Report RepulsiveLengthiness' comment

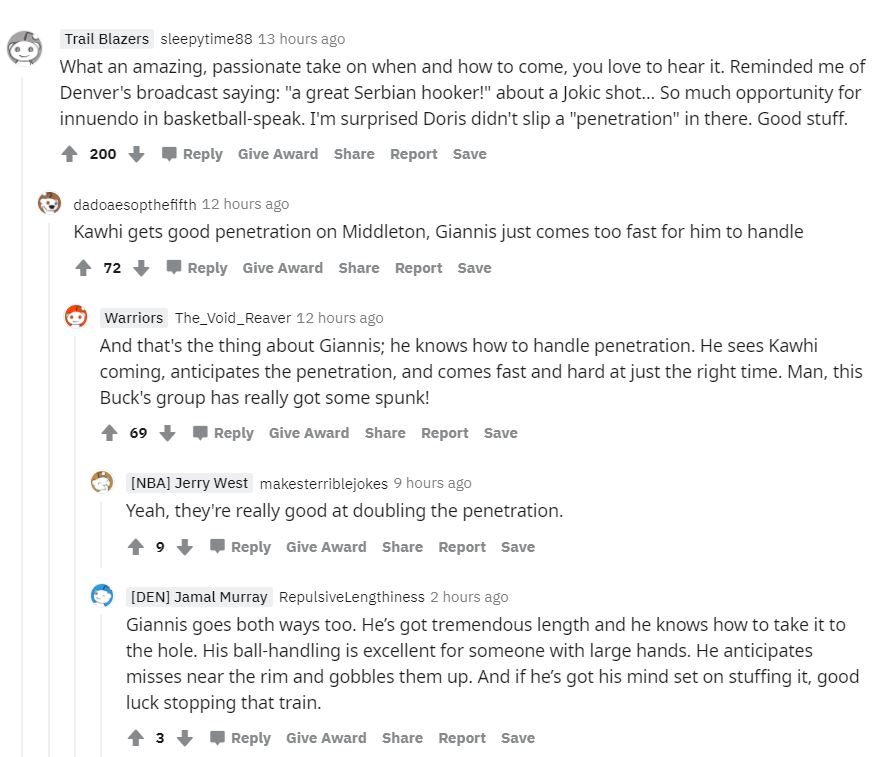pyautogui.click(x=462, y=738)
